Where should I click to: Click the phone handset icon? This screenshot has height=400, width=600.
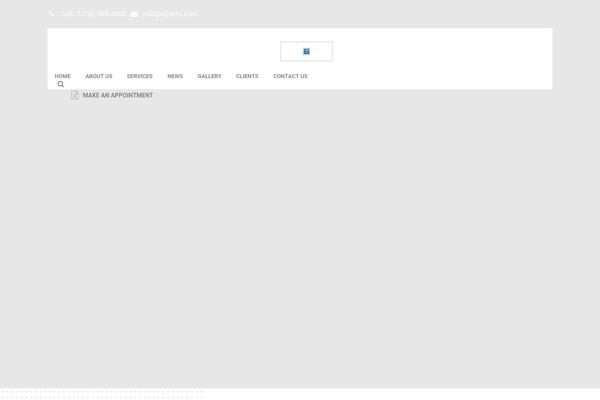coord(52,13)
